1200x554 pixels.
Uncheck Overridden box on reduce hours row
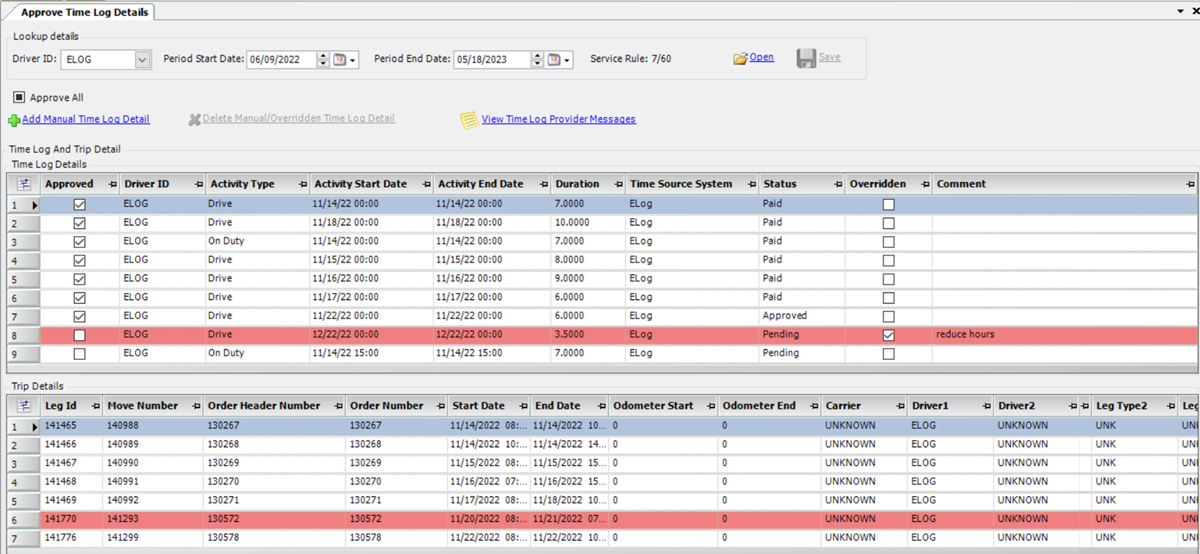click(888, 335)
